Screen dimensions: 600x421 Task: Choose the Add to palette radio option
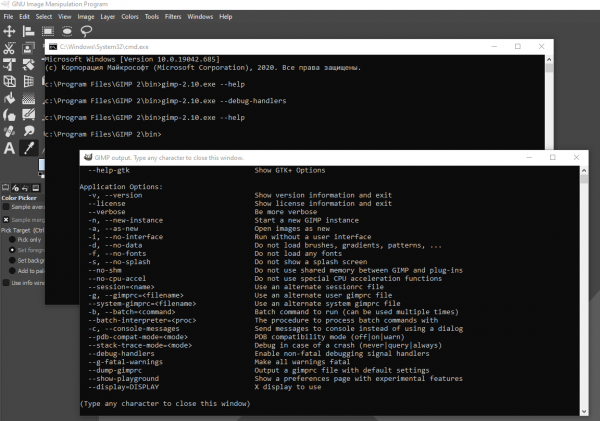[x=12, y=271]
